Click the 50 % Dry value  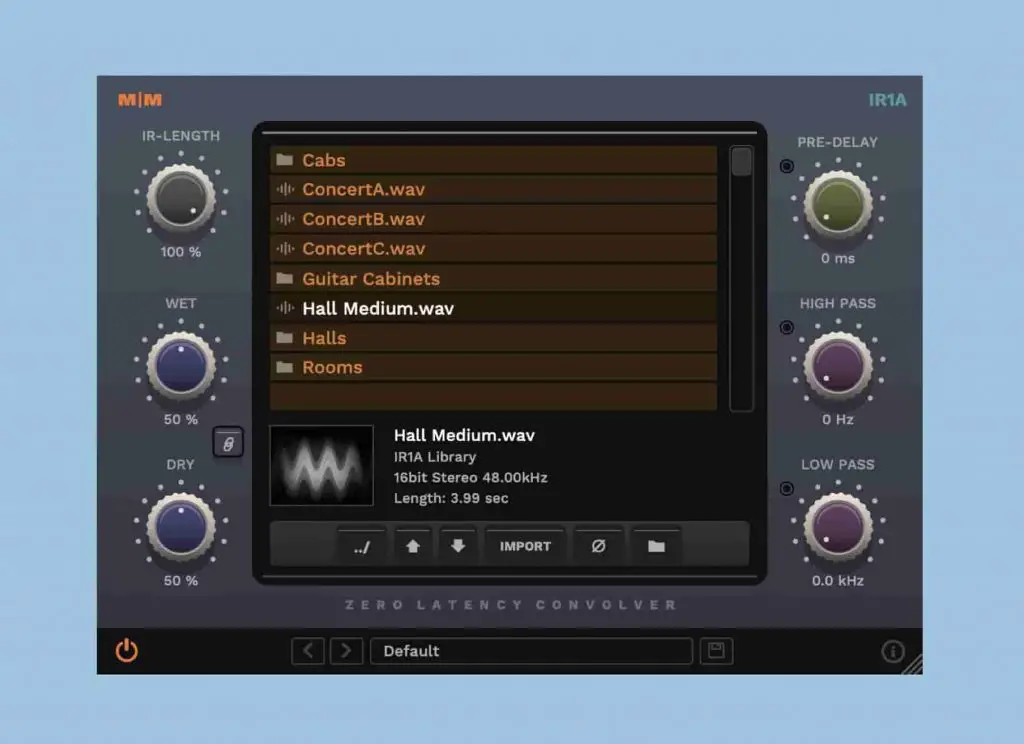(x=181, y=581)
